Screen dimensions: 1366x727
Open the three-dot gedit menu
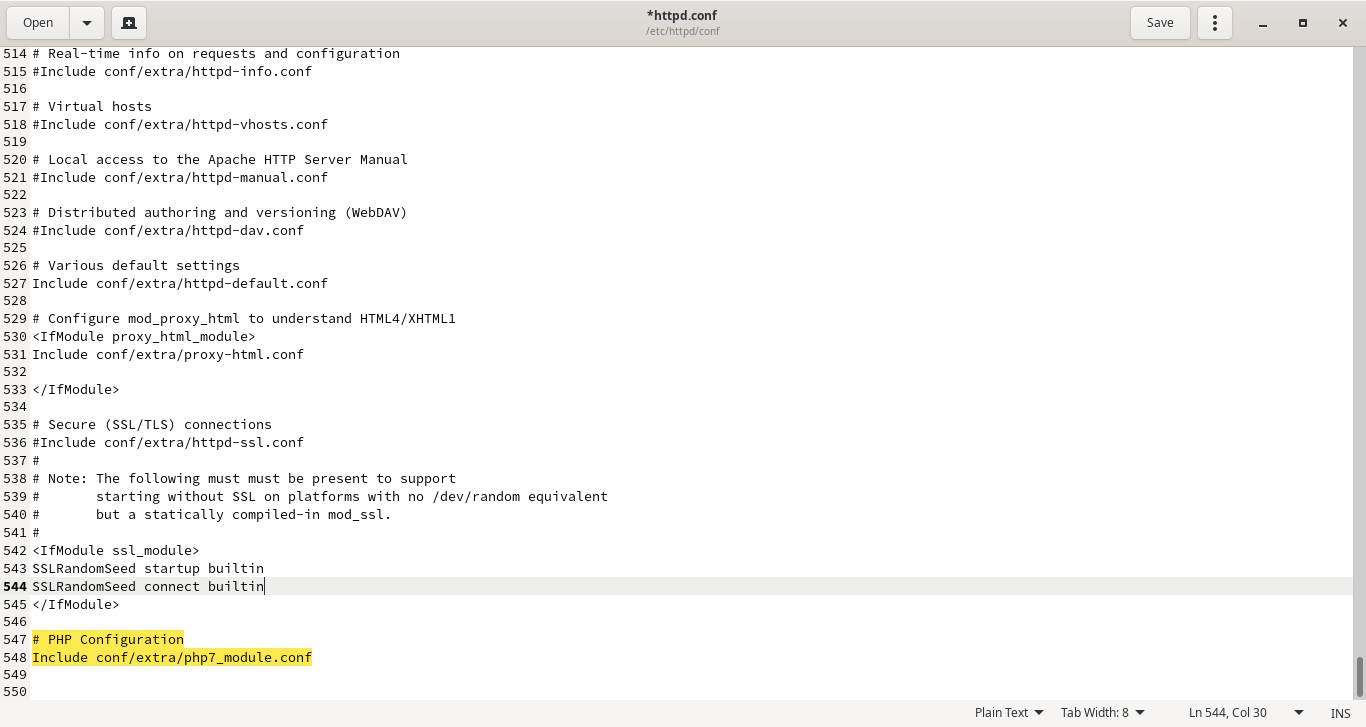pos(1215,23)
